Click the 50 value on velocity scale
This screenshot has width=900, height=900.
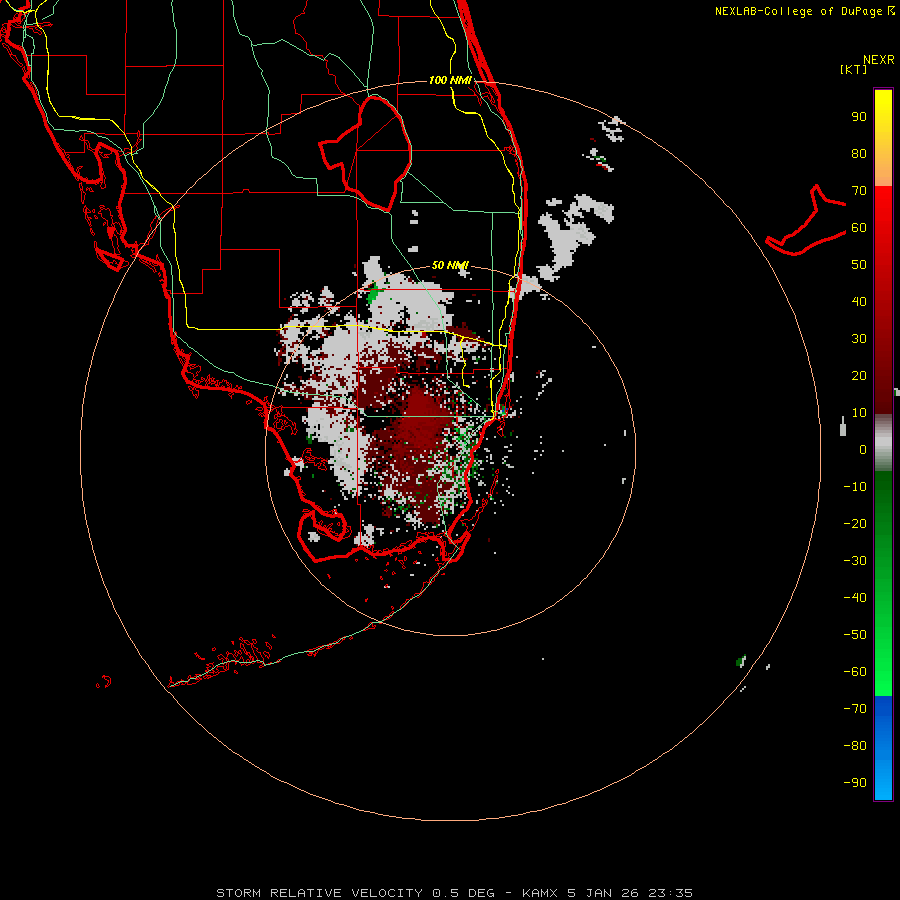pos(859,265)
